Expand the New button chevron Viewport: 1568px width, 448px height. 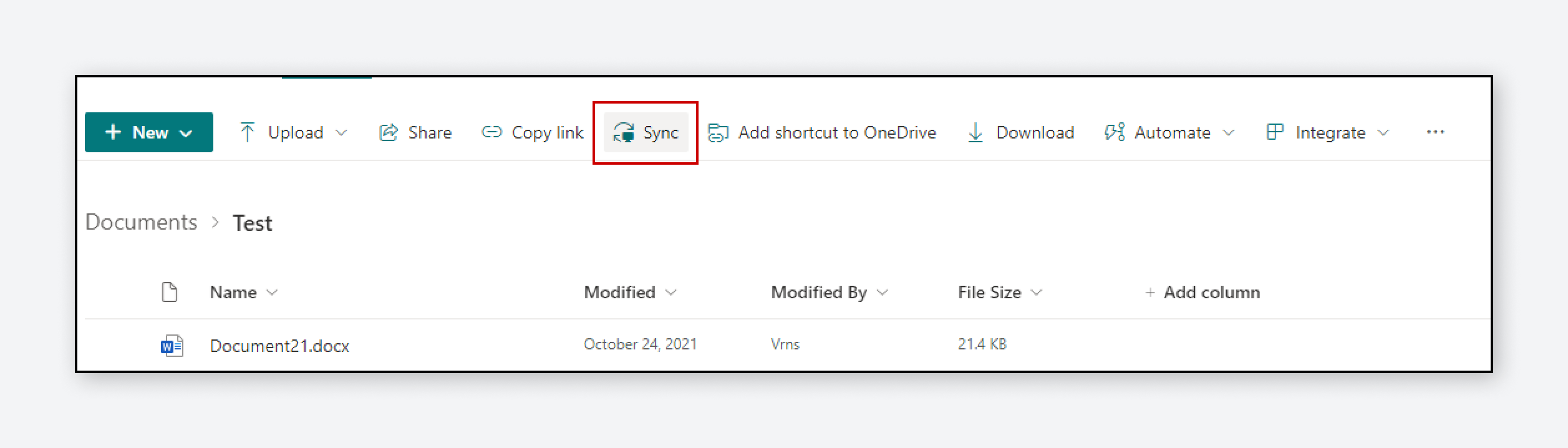[186, 133]
